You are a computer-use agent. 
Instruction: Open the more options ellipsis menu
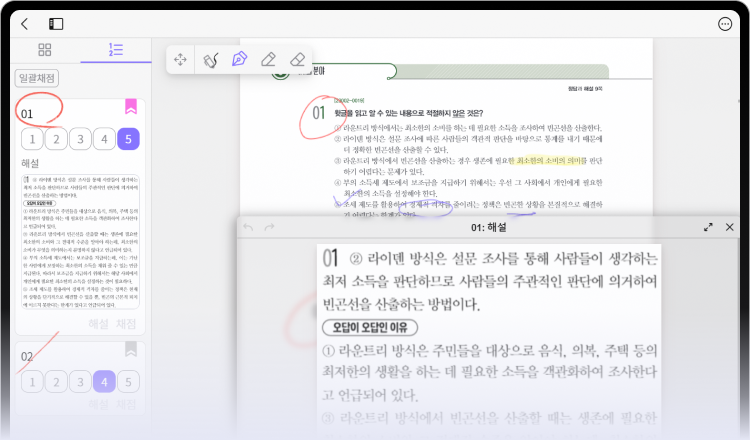pos(725,23)
